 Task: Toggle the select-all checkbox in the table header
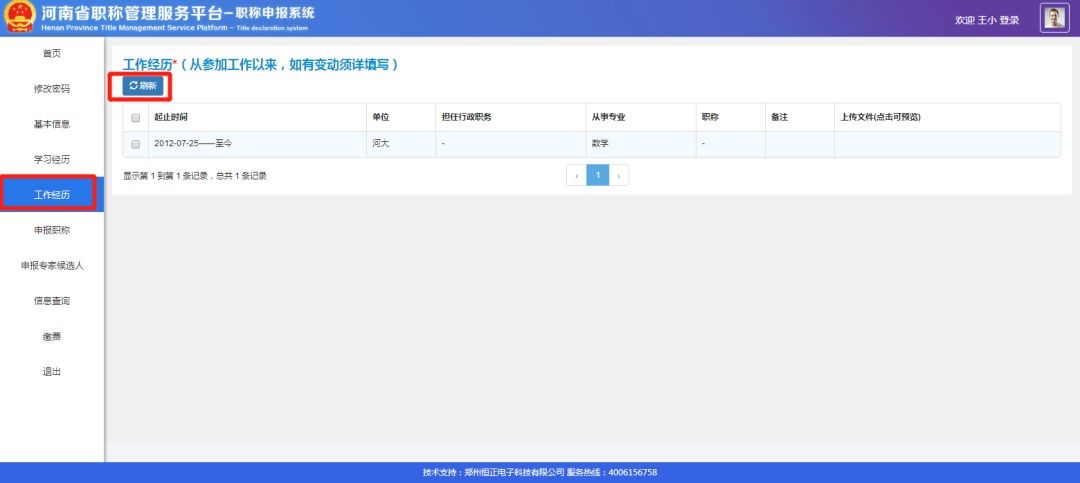point(136,118)
